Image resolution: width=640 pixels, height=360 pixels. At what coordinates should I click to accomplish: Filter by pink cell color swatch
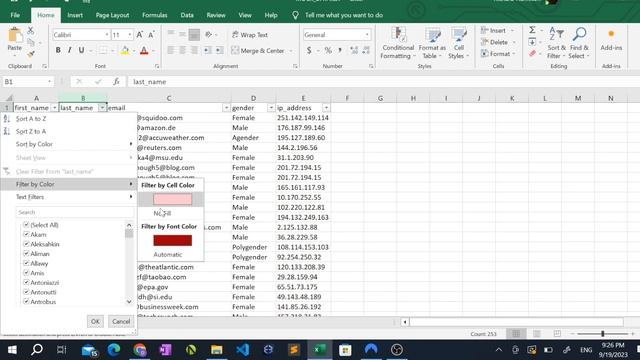pyautogui.click(x=172, y=199)
